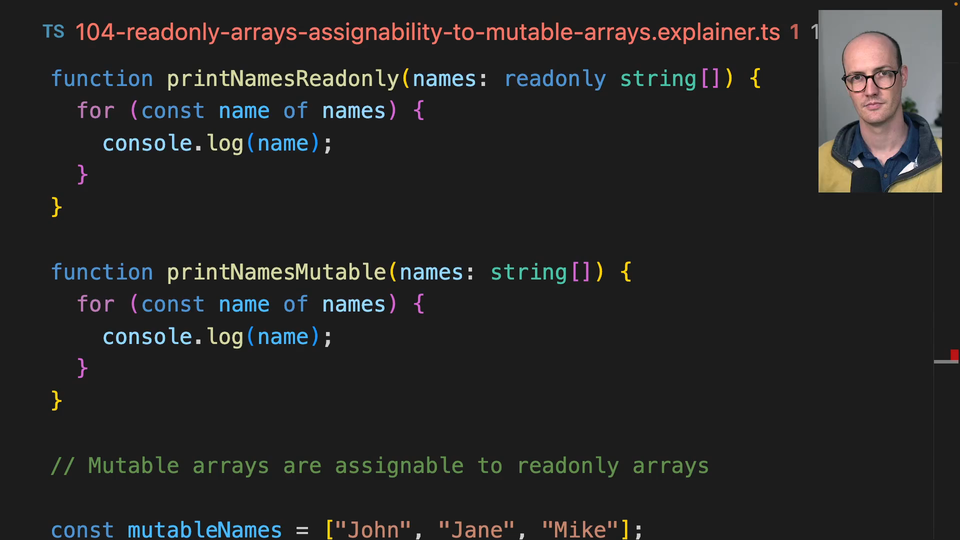Screen dimensions: 960x540
Task: Click the gray scrollbar handle at right edge
Action: 945,361
